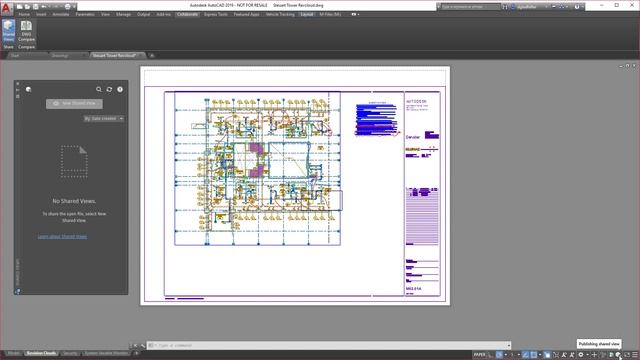Open the Help dropdown in title bar
This screenshot has width=640, height=360.
[583, 7]
